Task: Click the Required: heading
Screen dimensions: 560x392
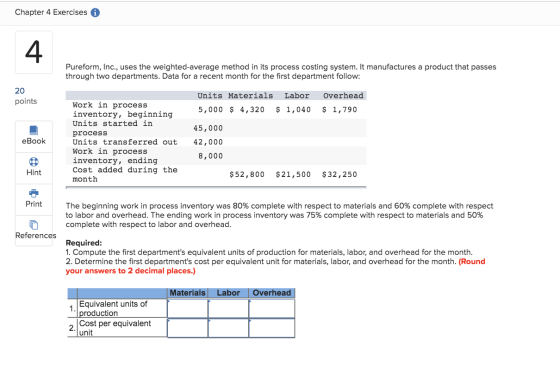Action: click(84, 243)
